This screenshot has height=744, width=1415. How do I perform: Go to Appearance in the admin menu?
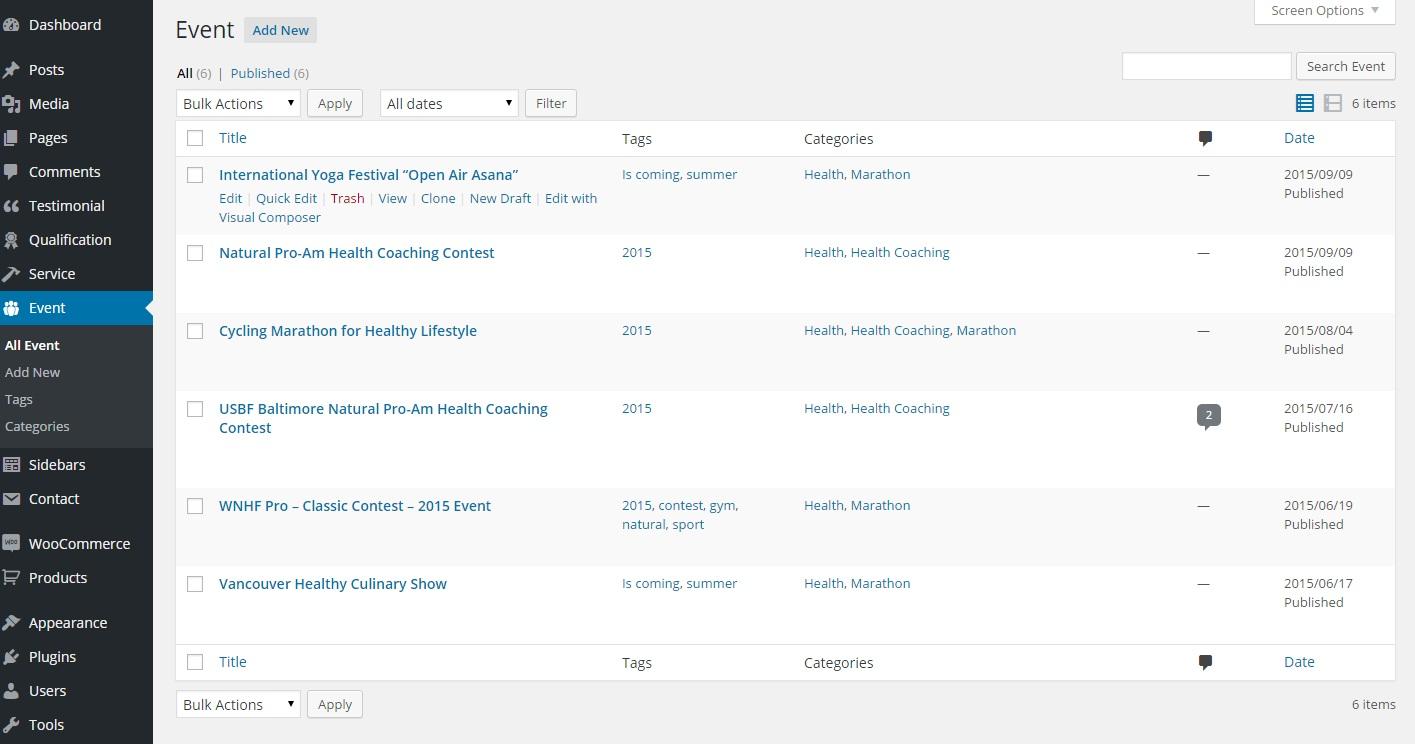(67, 623)
